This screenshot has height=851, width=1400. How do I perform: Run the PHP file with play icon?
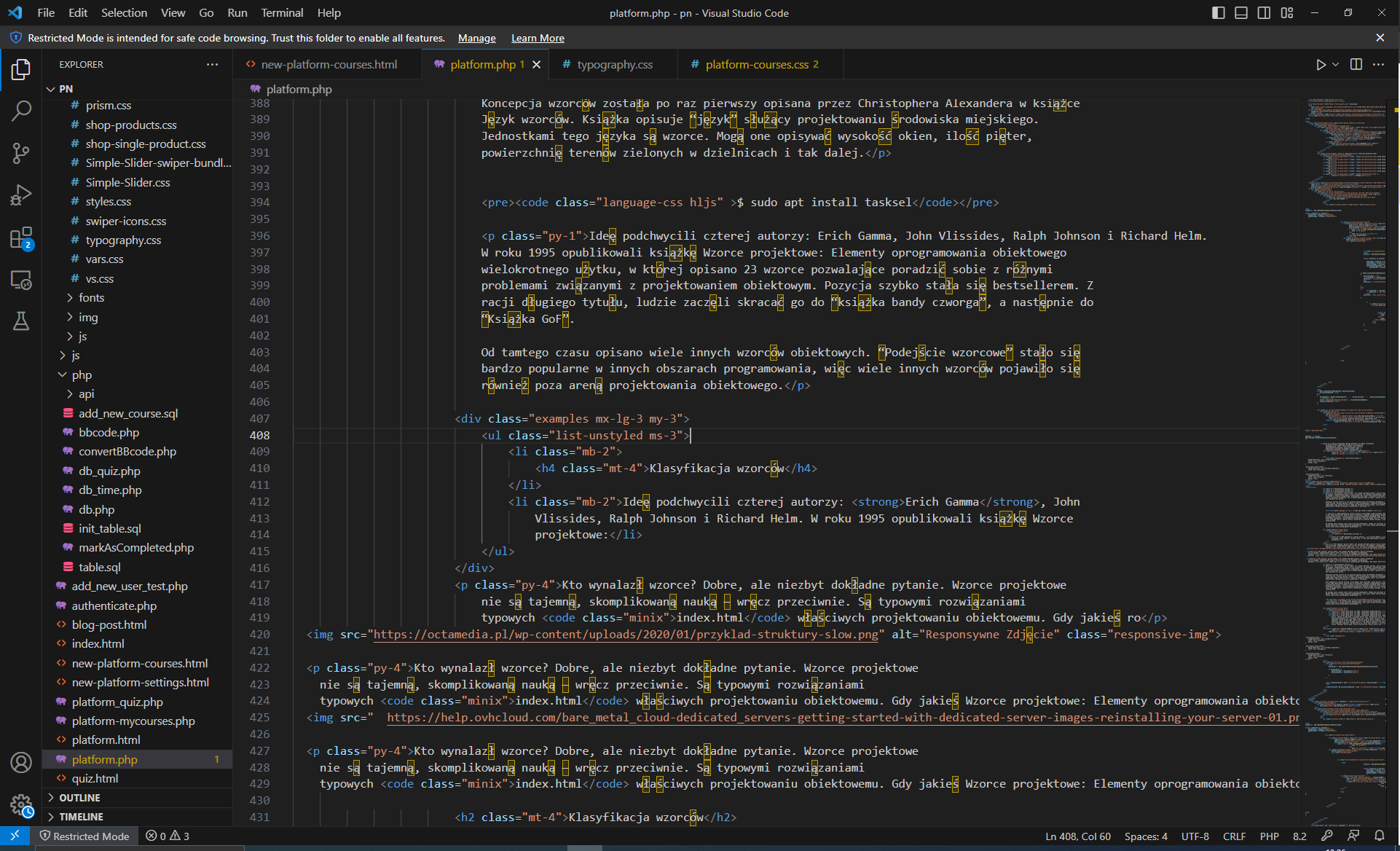coord(1321,65)
